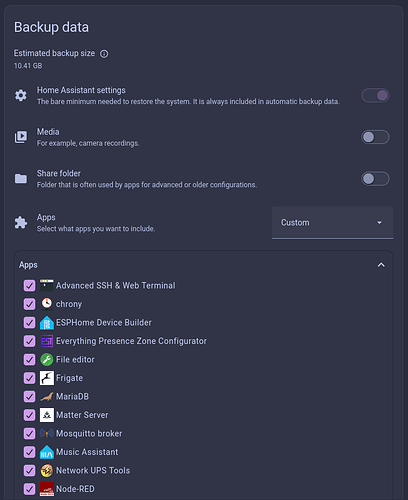Click the Everything Presence Zone Configurator icon
The height and width of the screenshot is (500, 408).
coord(47,341)
